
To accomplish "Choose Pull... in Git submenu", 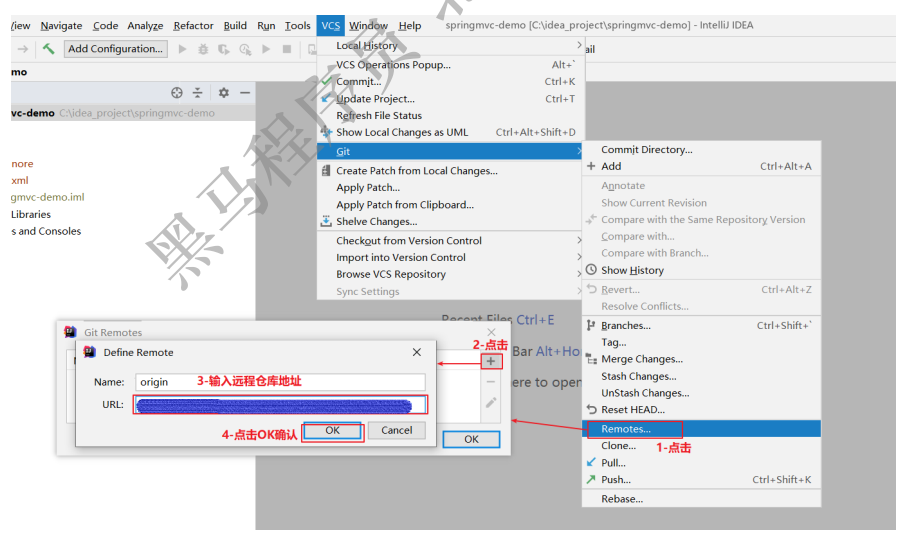I will [x=701, y=463].
